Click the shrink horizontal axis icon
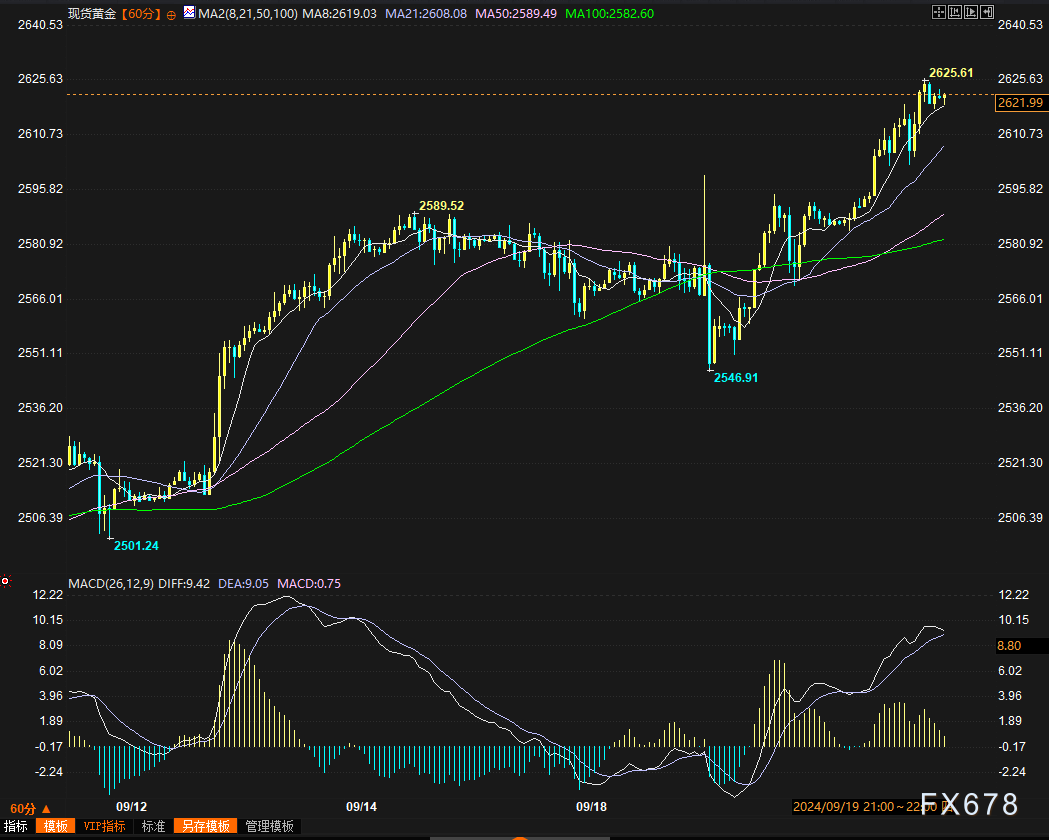The width and height of the screenshot is (1049, 840). tap(953, 13)
